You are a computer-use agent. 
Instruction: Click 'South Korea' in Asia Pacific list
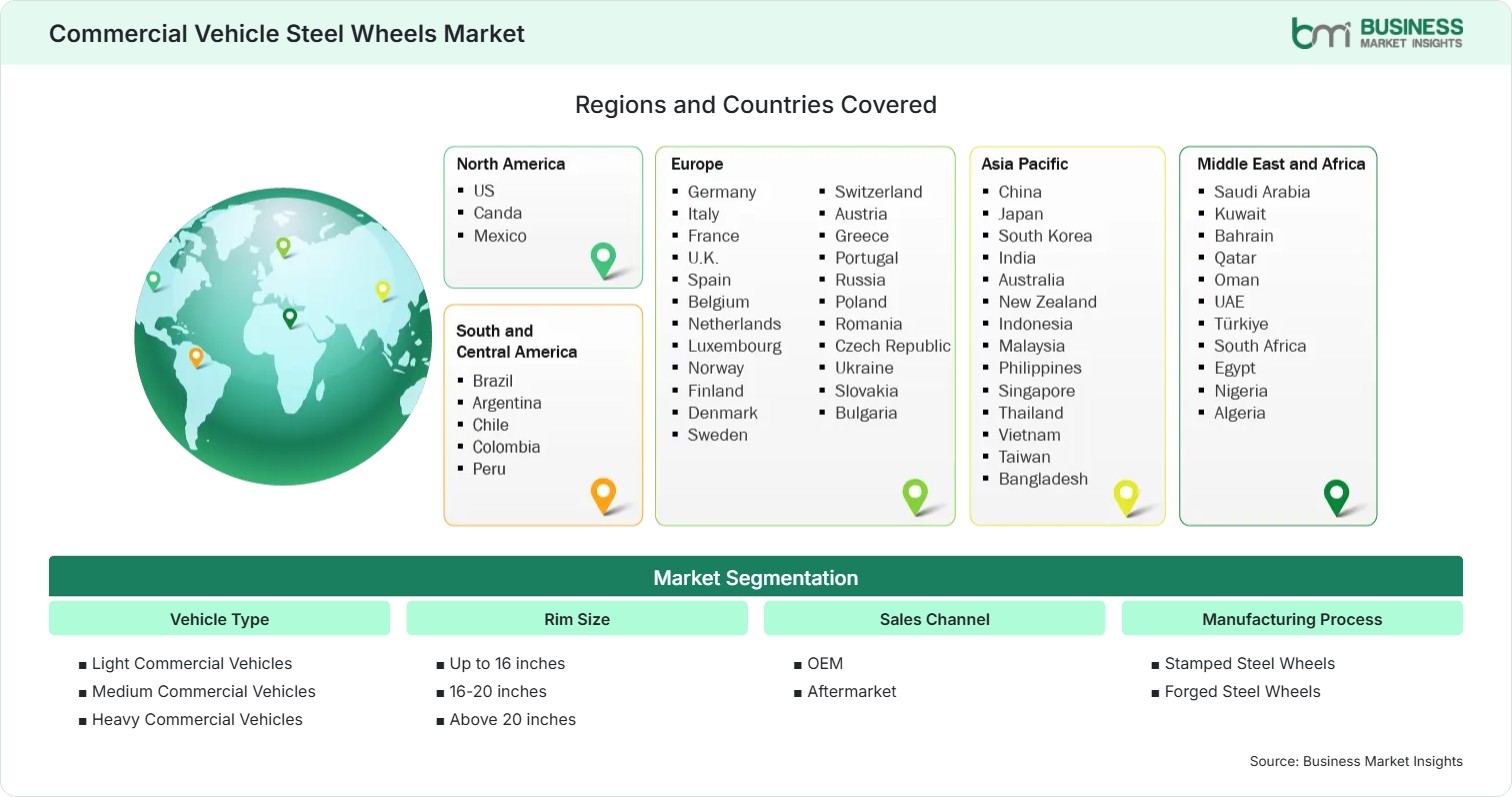pyautogui.click(x=1045, y=236)
